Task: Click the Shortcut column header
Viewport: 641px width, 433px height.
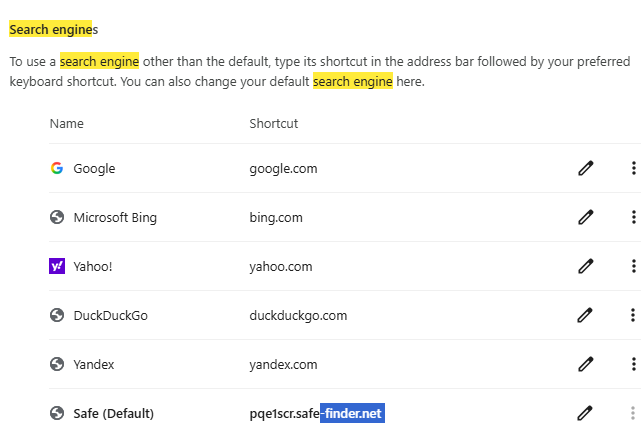Action: coord(274,124)
